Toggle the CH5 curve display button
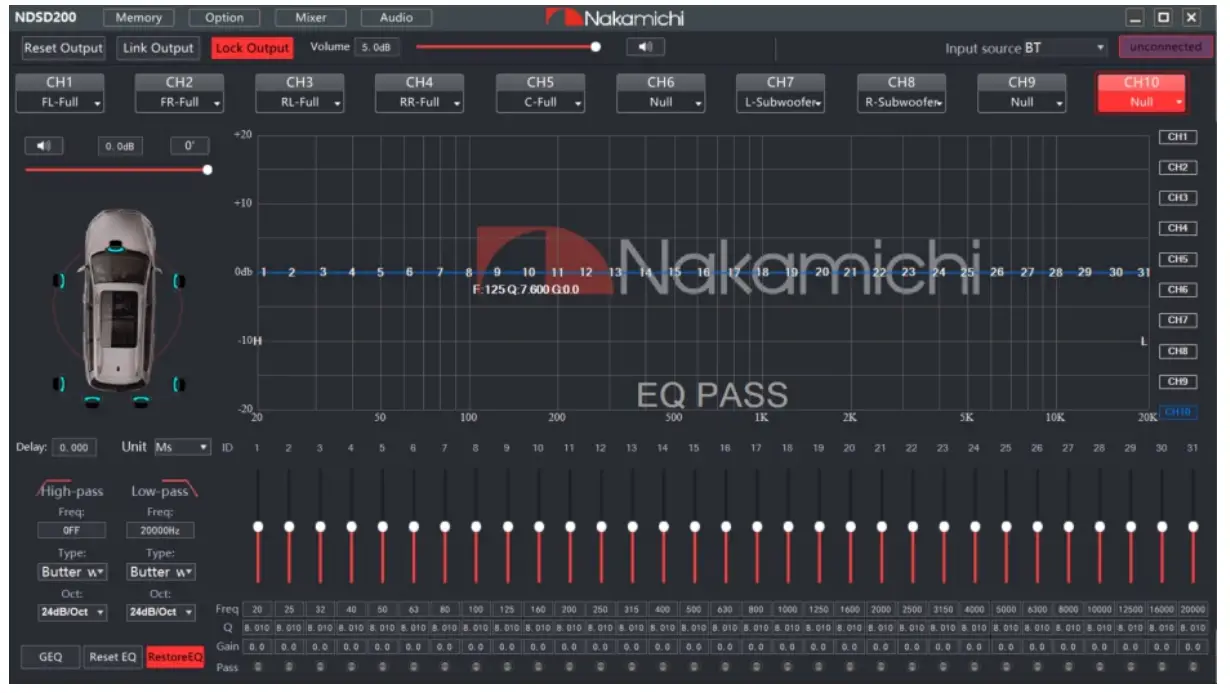 (1177, 259)
